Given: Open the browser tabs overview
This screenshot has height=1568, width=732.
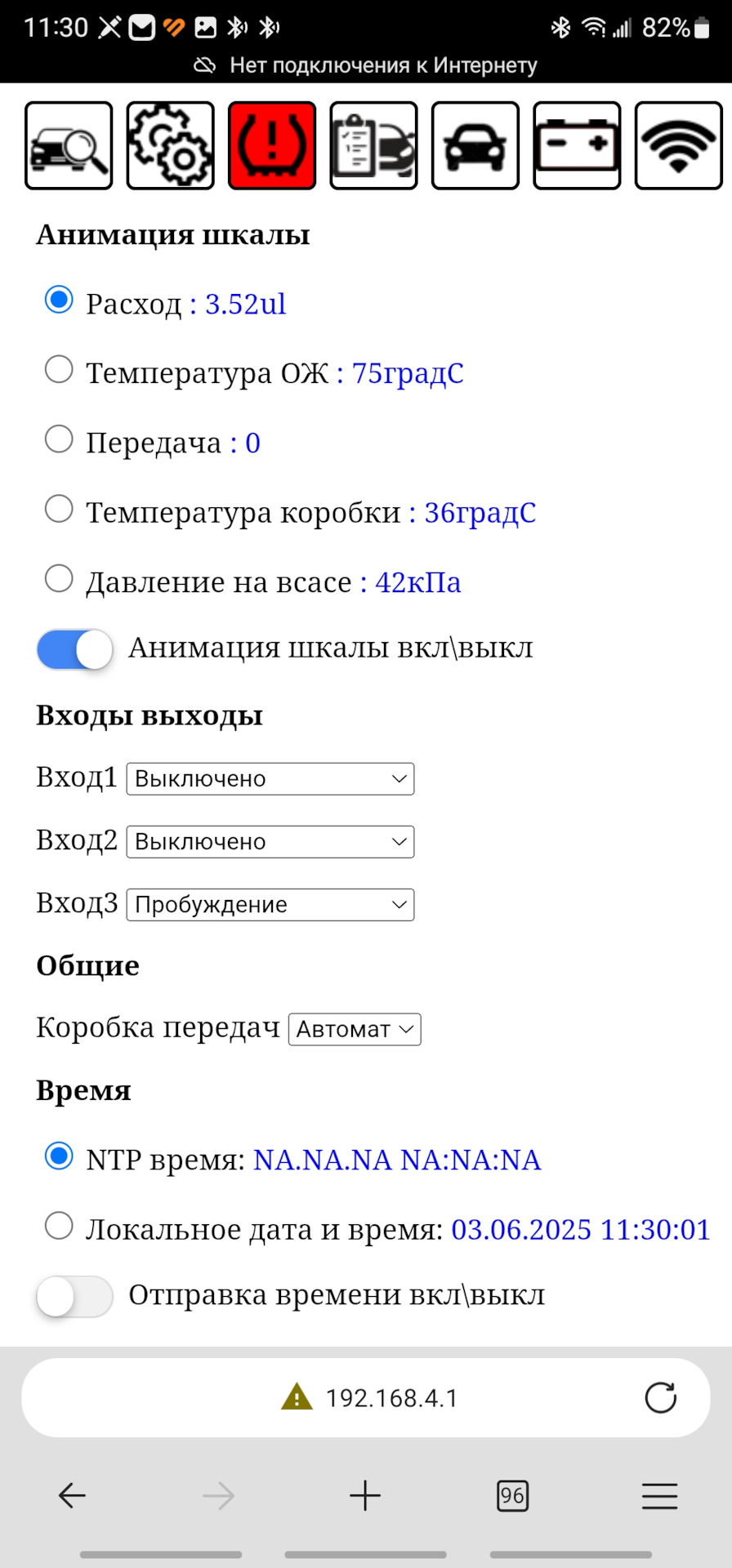Looking at the screenshot, I should [x=513, y=1496].
